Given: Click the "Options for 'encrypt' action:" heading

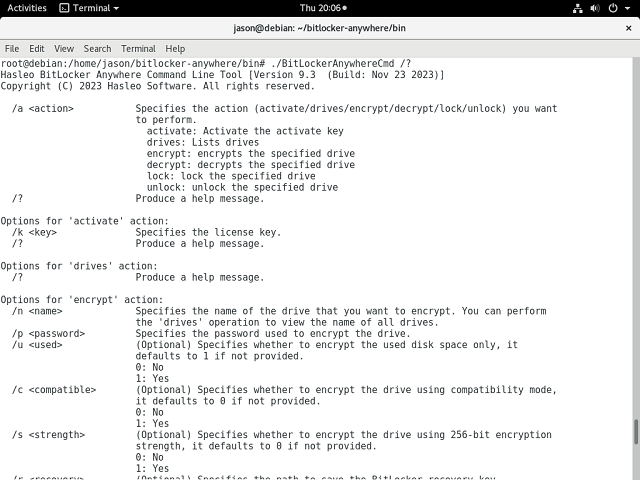Looking at the screenshot, I should click(x=82, y=300).
